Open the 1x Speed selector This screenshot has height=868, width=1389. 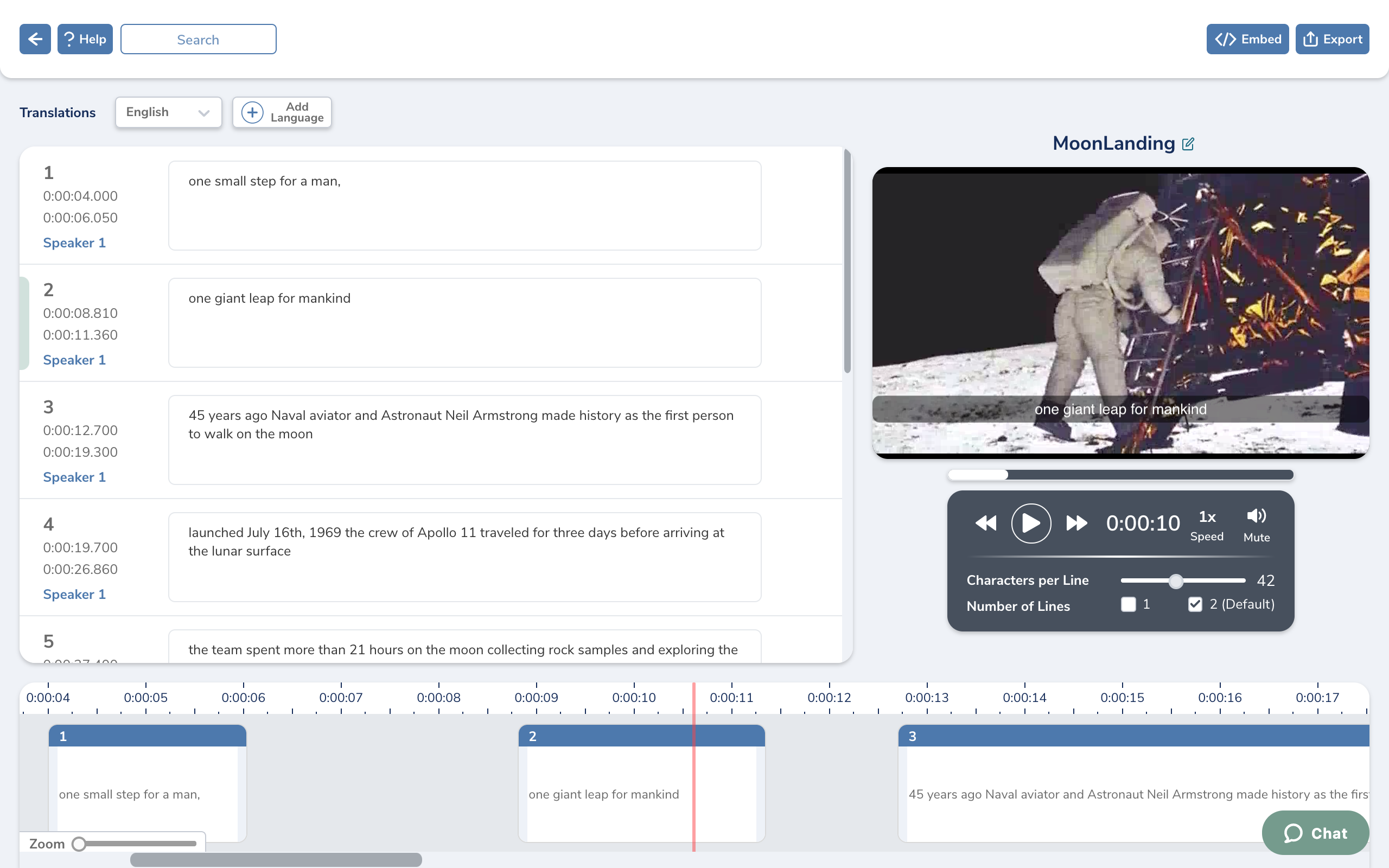click(x=1207, y=524)
